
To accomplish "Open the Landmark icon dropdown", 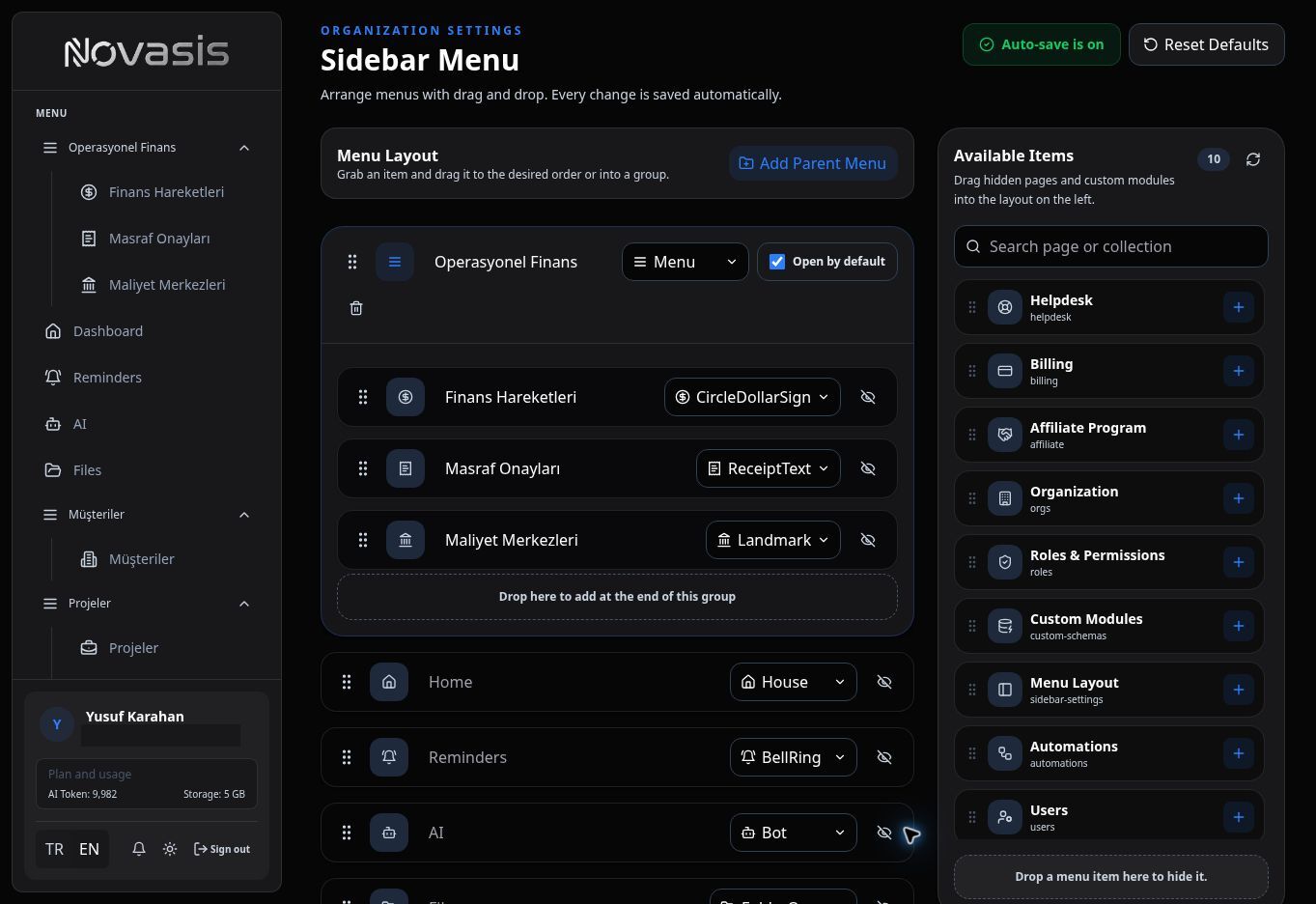I will pyautogui.click(x=773, y=540).
